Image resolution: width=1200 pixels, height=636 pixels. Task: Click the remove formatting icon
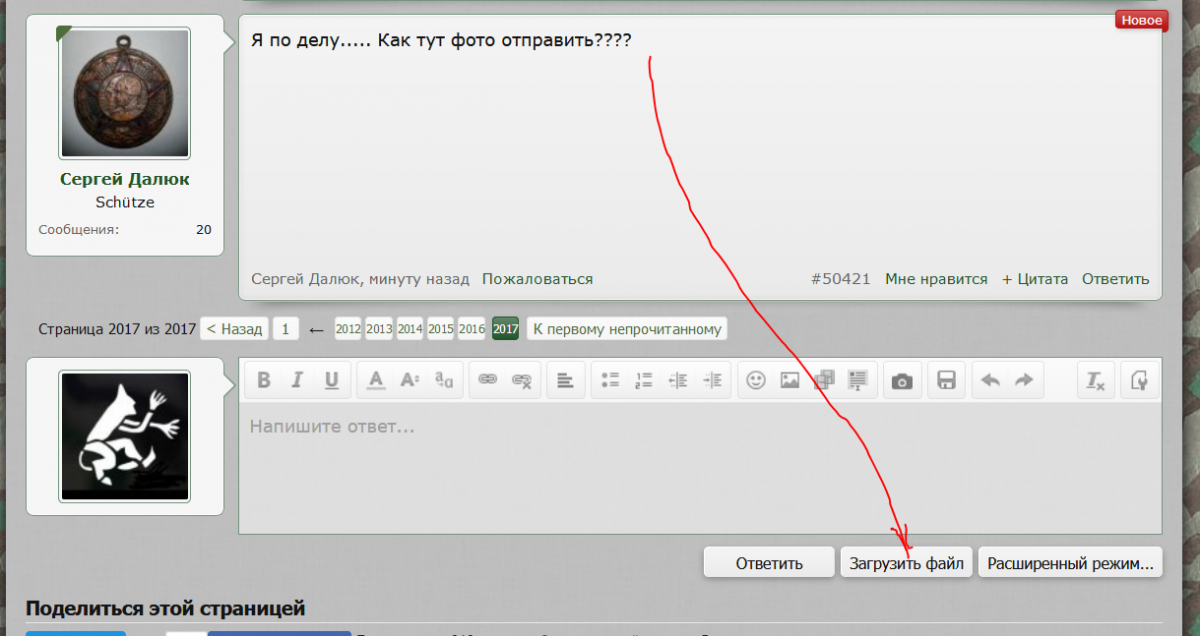tap(1095, 380)
